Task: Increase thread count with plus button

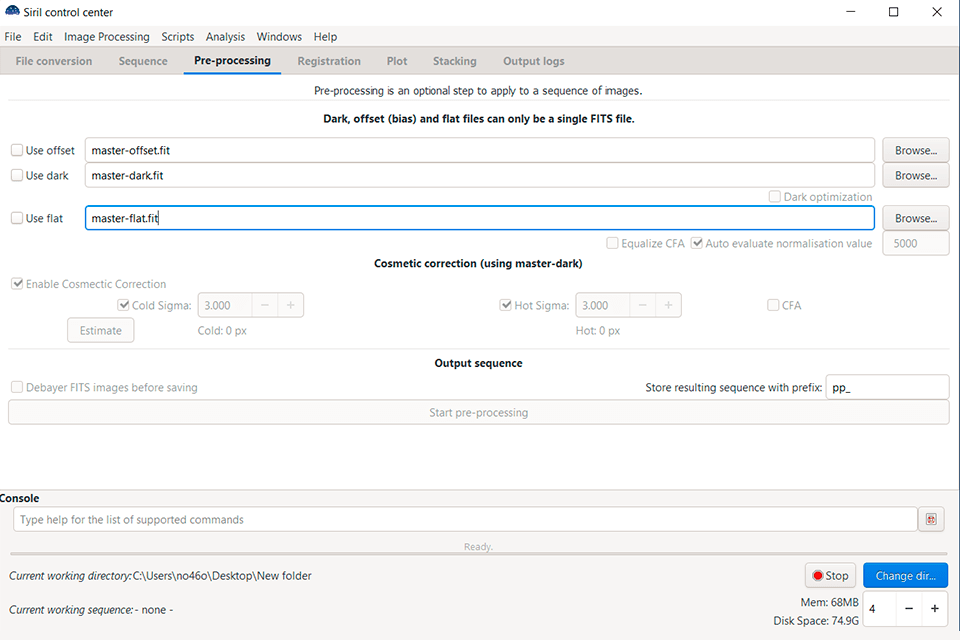Action: pyautogui.click(x=934, y=608)
